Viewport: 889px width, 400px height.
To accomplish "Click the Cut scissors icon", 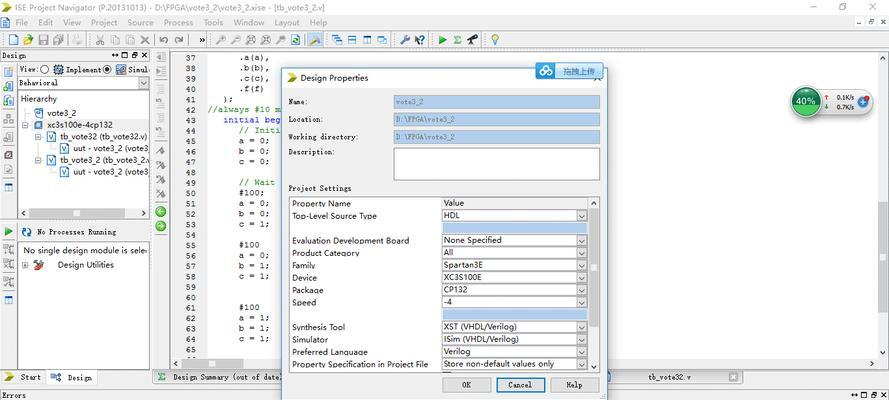I will [100, 40].
